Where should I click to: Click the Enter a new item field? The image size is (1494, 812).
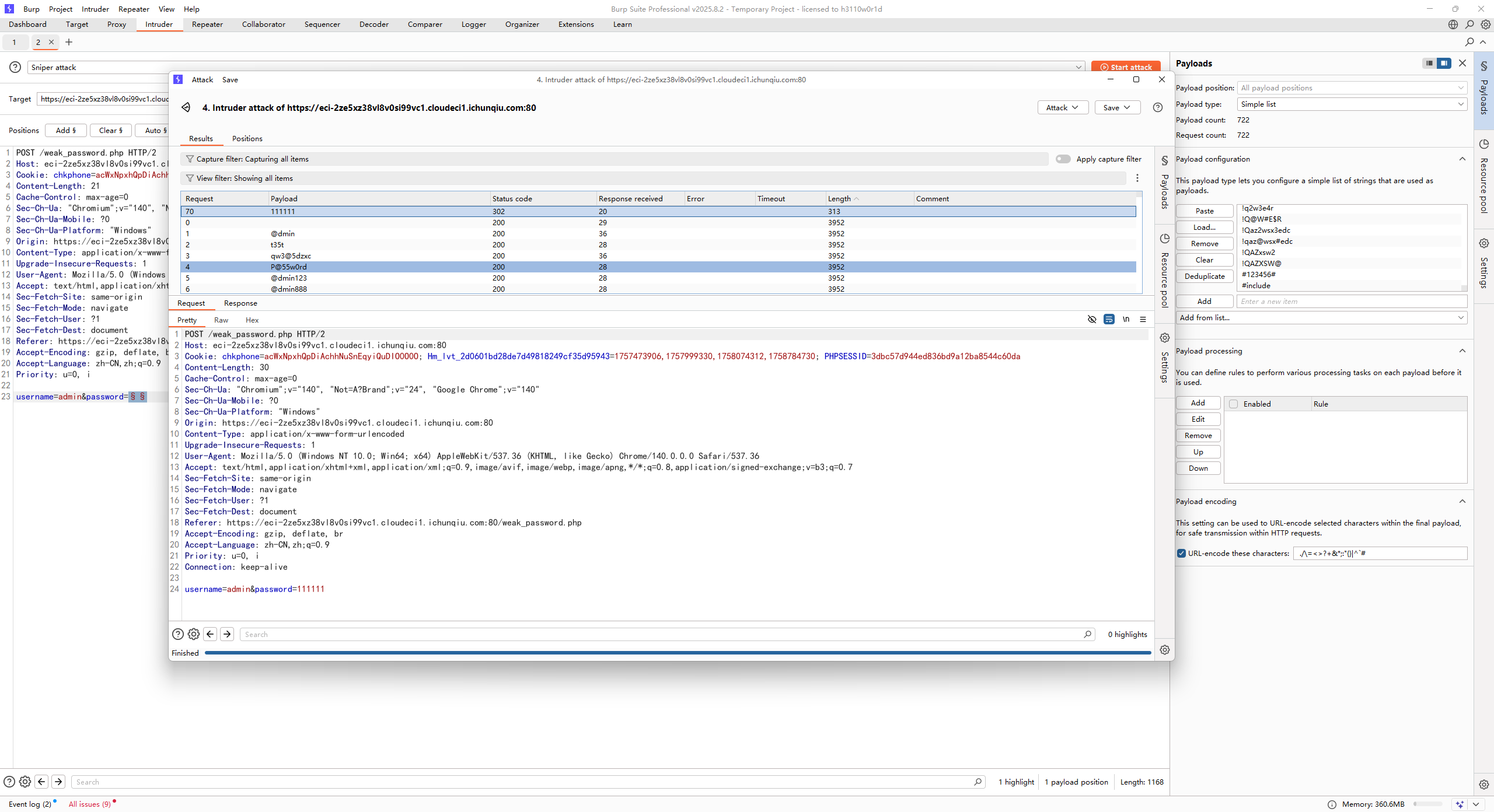click(1350, 301)
